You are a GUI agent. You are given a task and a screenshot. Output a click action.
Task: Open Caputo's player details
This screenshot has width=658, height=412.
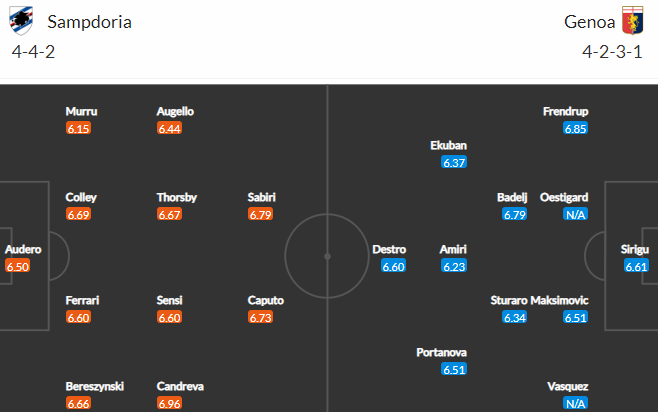click(266, 300)
